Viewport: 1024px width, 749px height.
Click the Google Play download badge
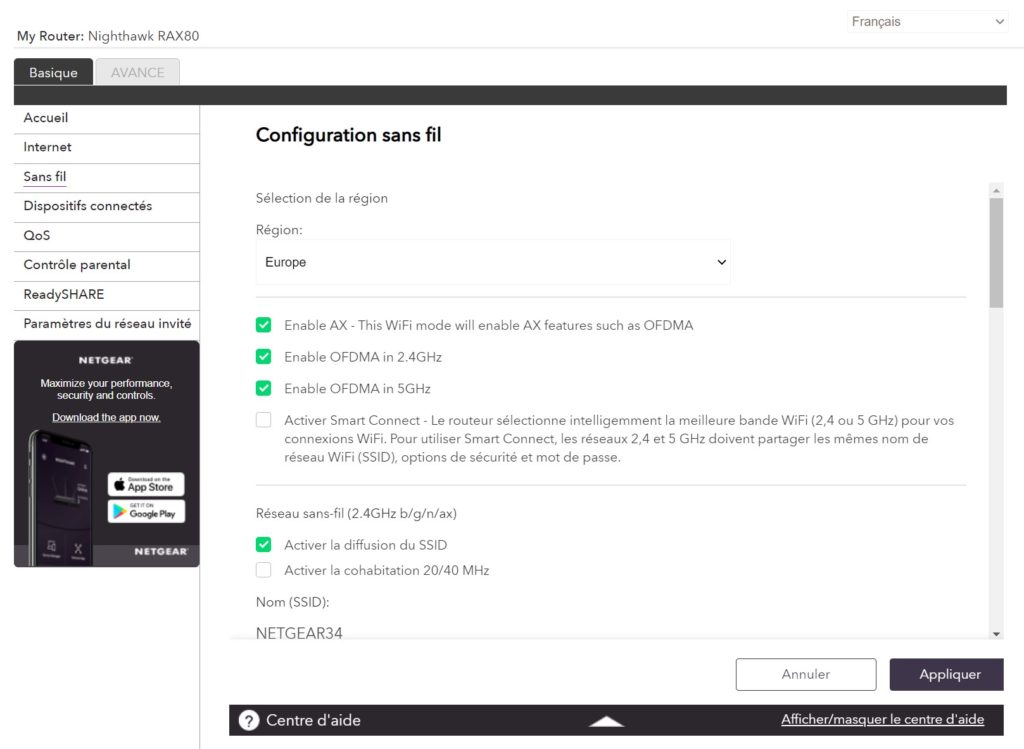click(146, 511)
